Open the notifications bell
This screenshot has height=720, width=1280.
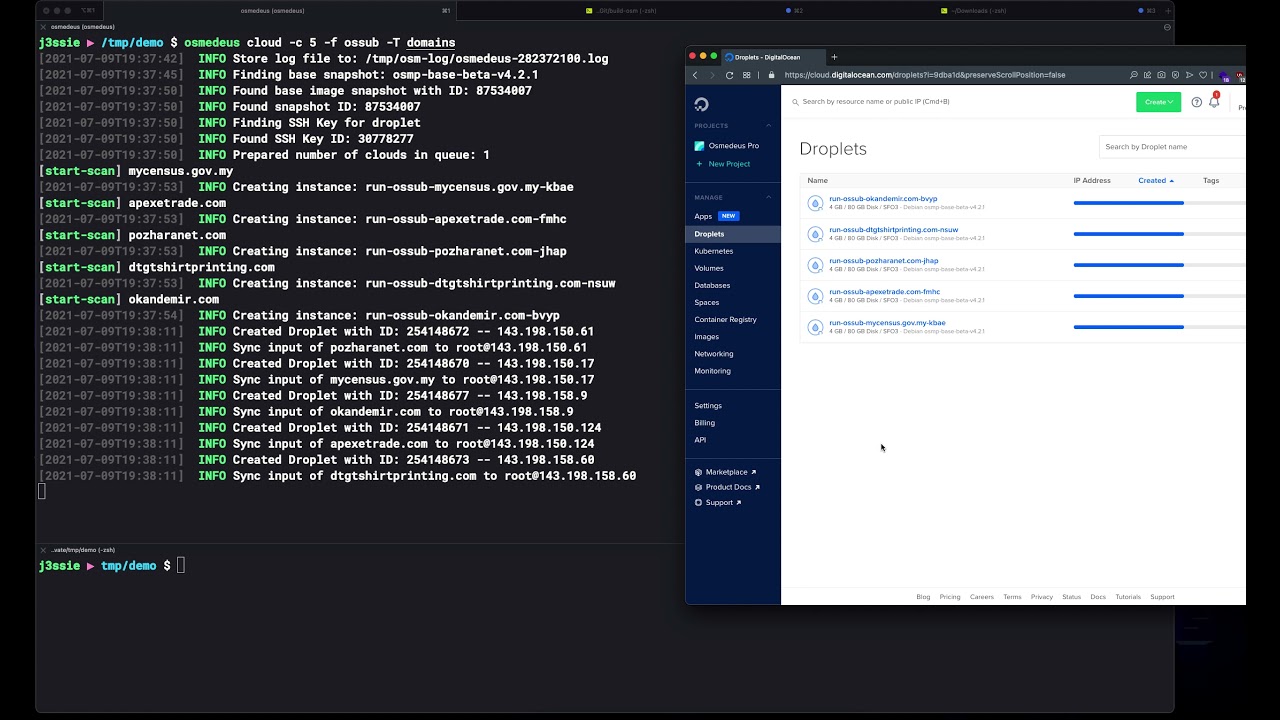click(1214, 102)
